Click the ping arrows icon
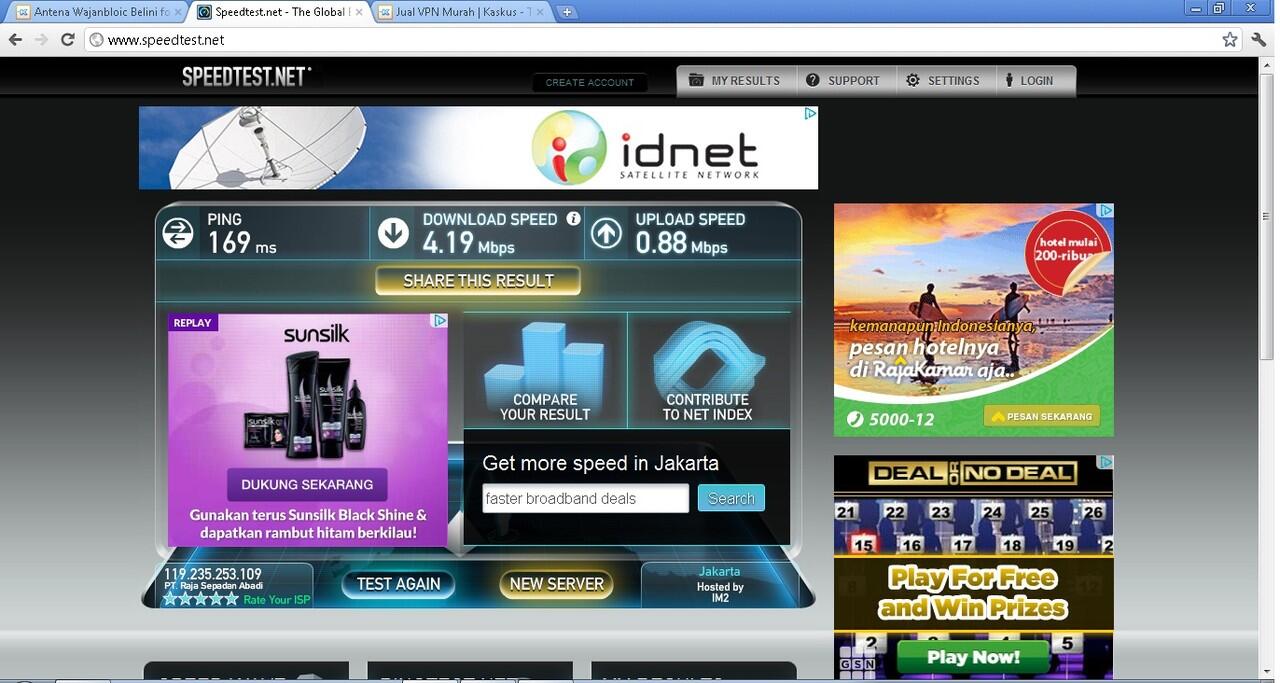The height and width of the screenshot is (683, 1280). (x=178, y=233)
